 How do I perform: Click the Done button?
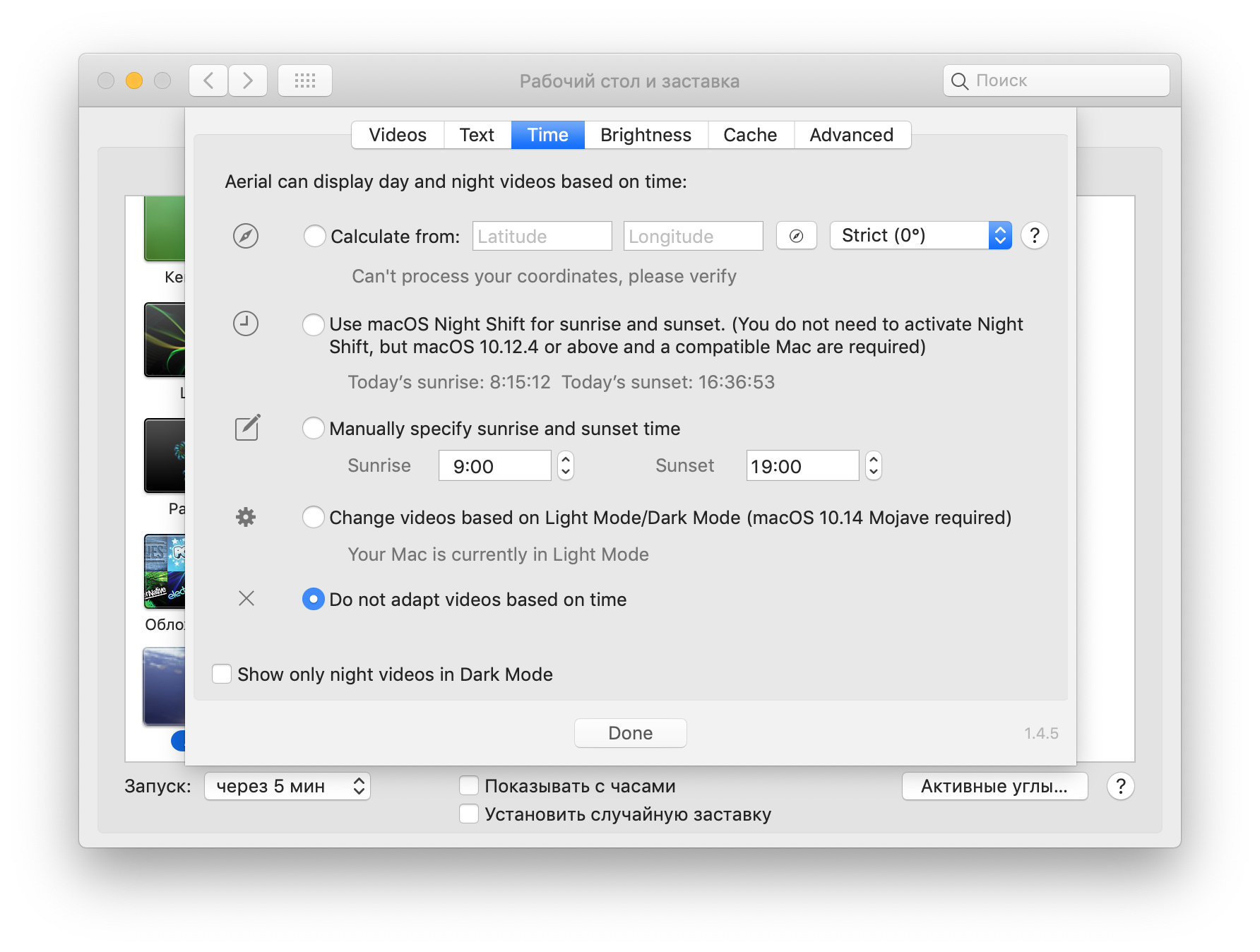coord(631,733)
